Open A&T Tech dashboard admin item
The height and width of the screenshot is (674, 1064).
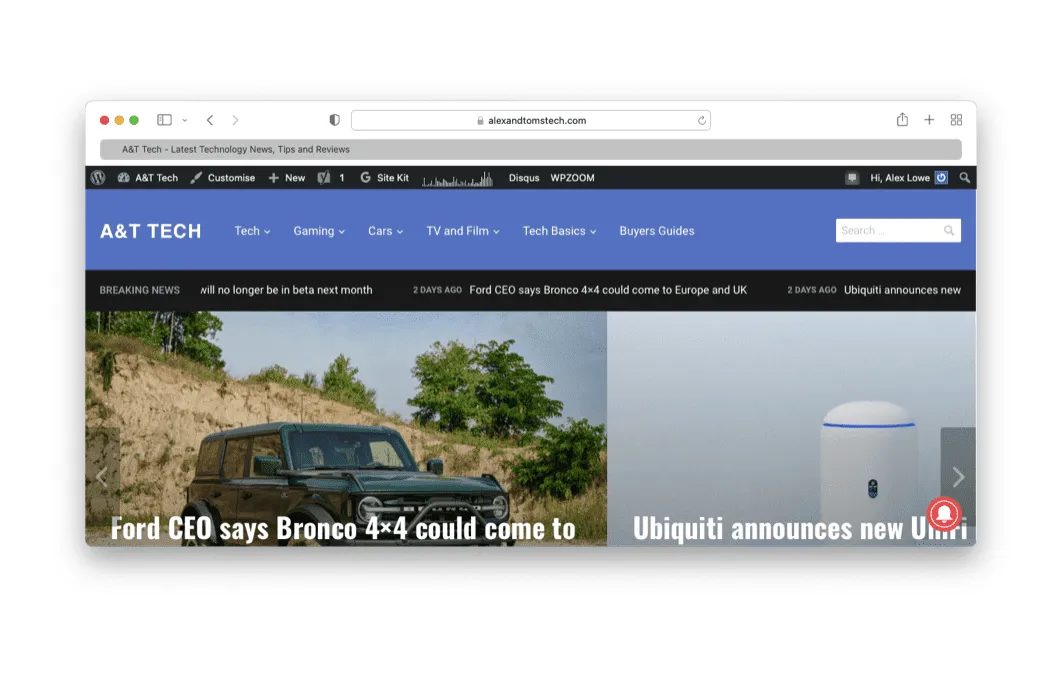click(147, 178)
